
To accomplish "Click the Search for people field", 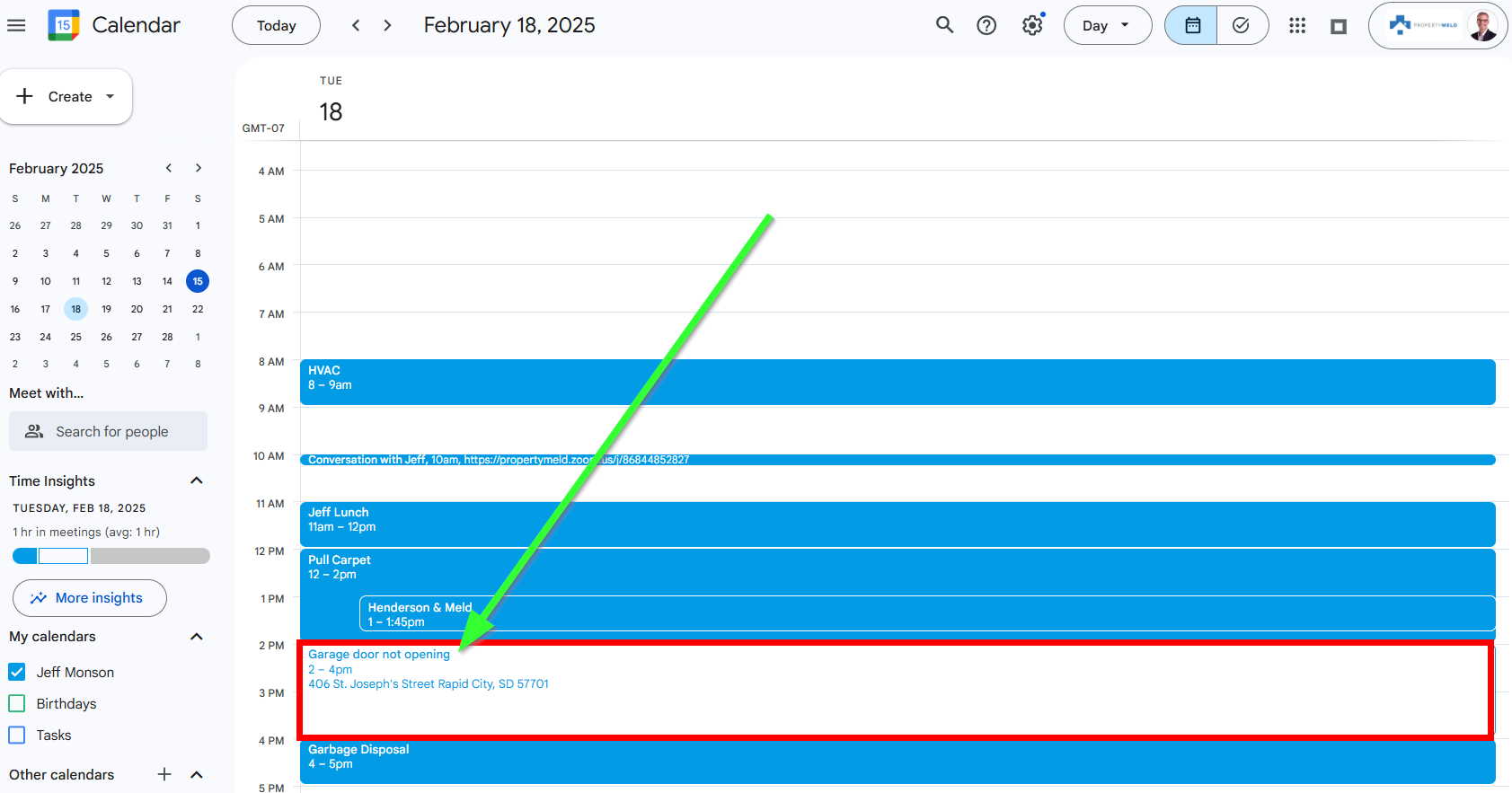I will 109,431.
